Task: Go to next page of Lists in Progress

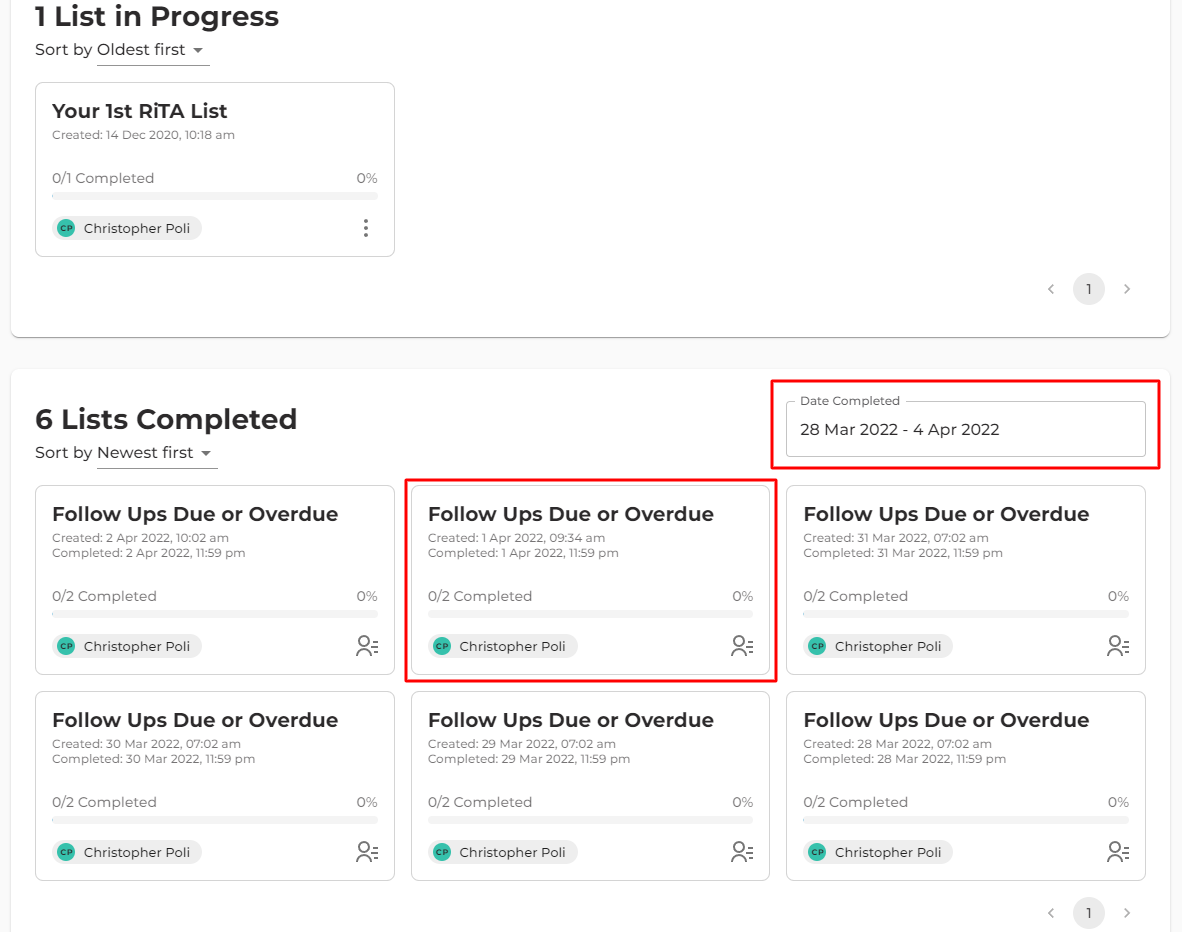Action: point(1127,289)
